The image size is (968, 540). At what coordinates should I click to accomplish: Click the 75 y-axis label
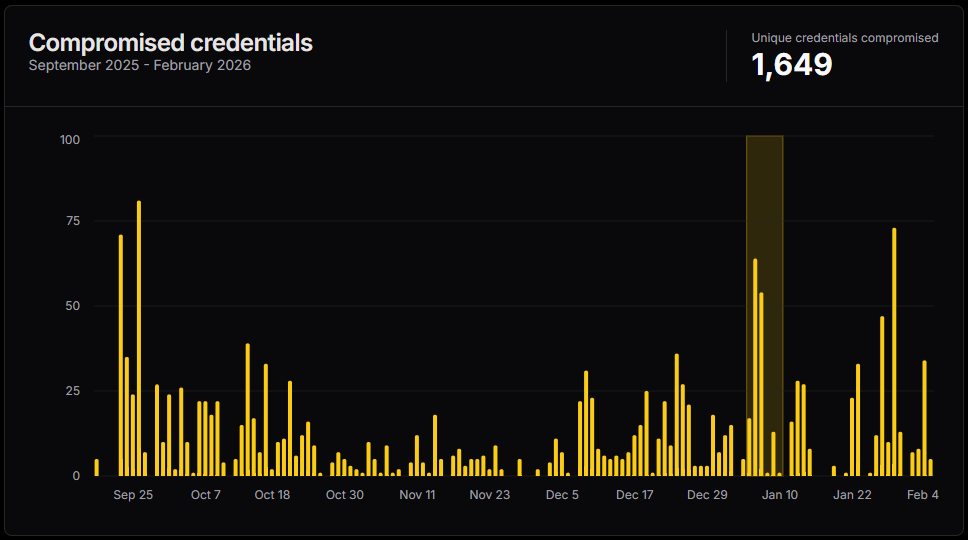pos(73,222)
